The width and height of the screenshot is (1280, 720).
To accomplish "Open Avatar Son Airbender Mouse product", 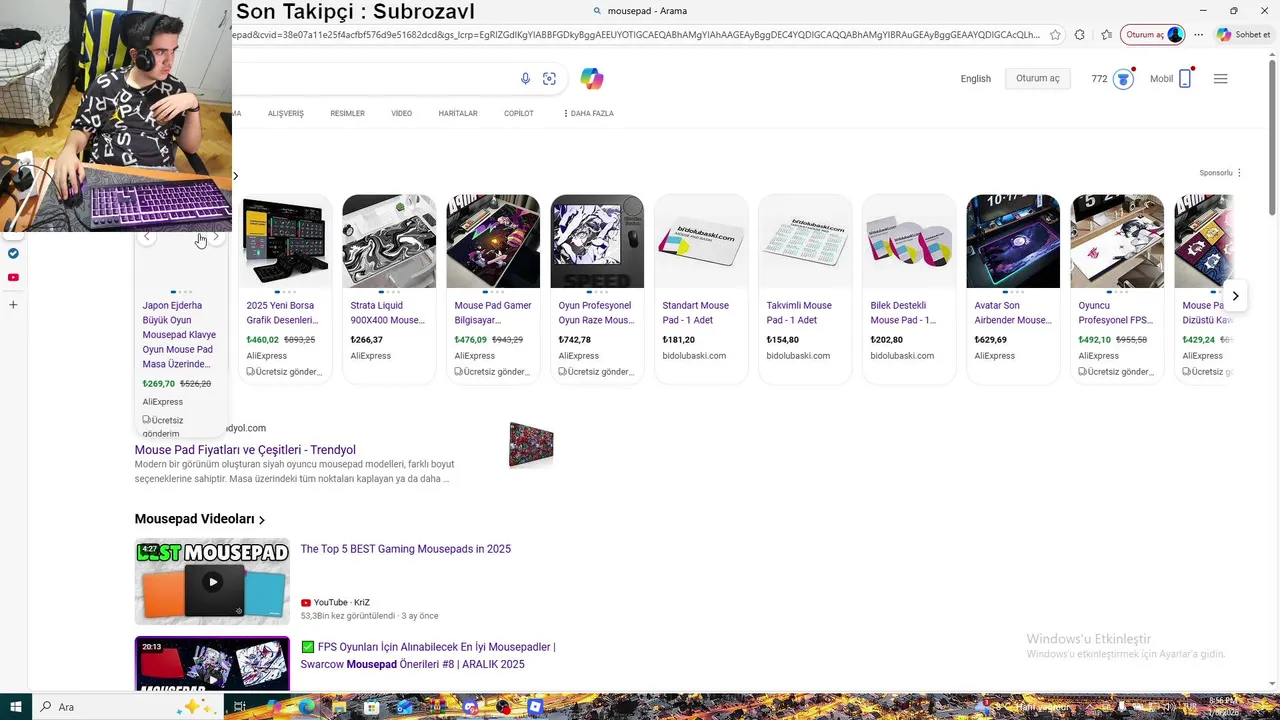I will coord(1012,313).
